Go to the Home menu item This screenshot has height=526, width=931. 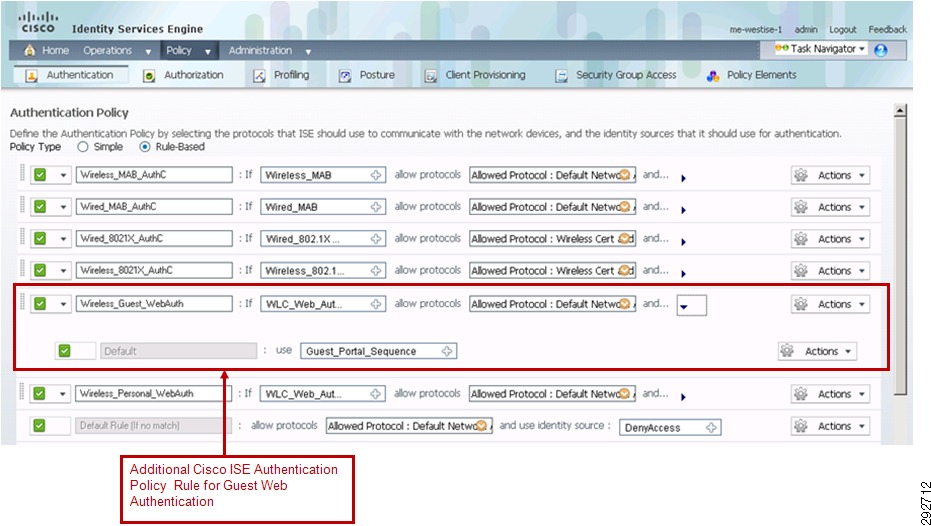(x=55, y=50)
